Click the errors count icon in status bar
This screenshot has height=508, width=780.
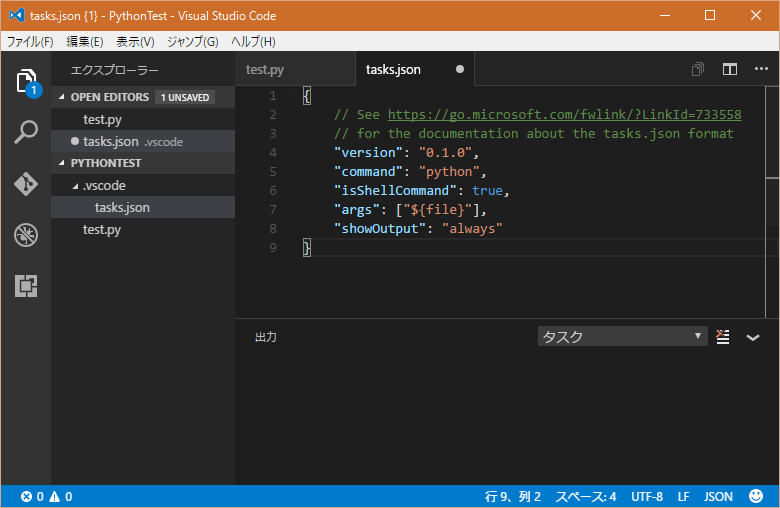point(32,497)
